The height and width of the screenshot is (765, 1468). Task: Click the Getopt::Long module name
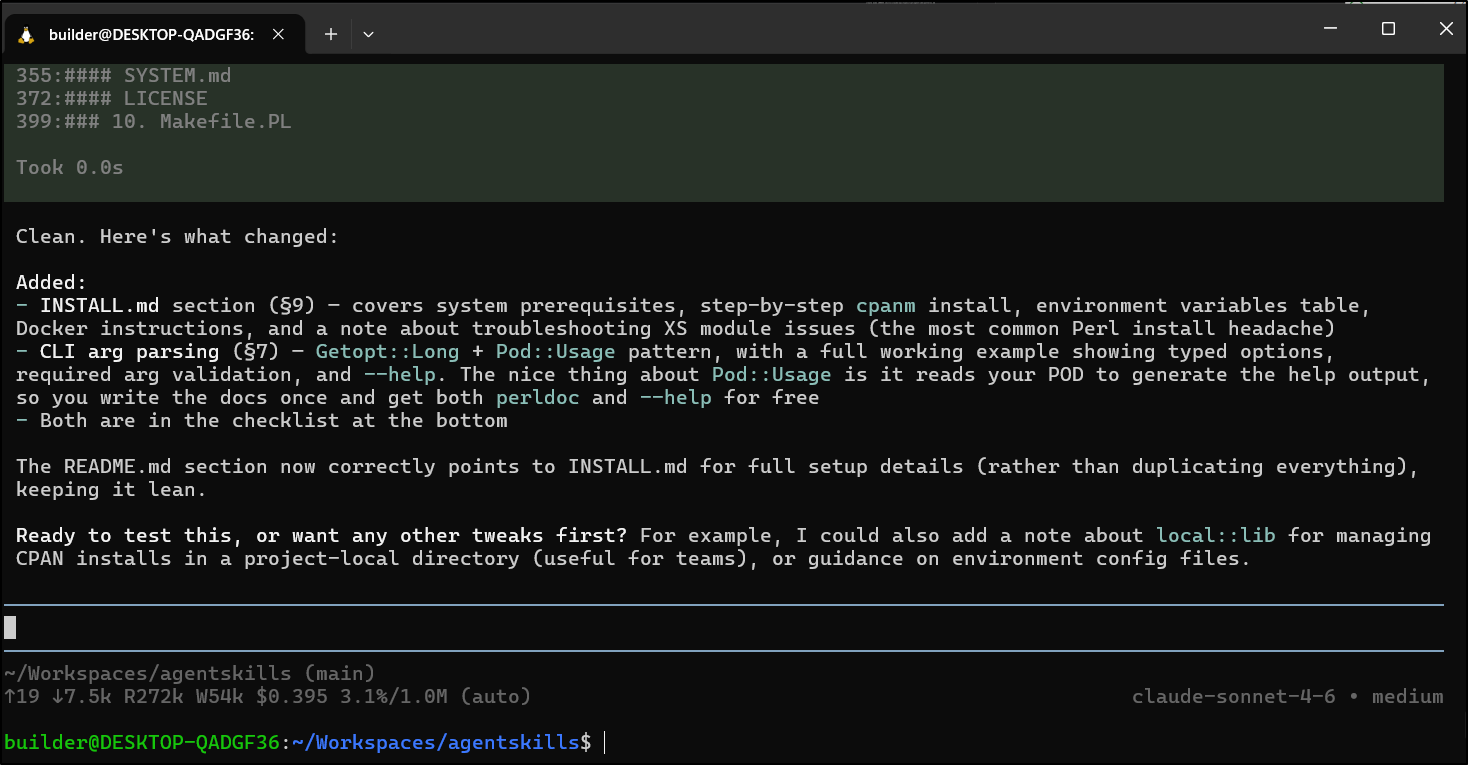(387, 352)
